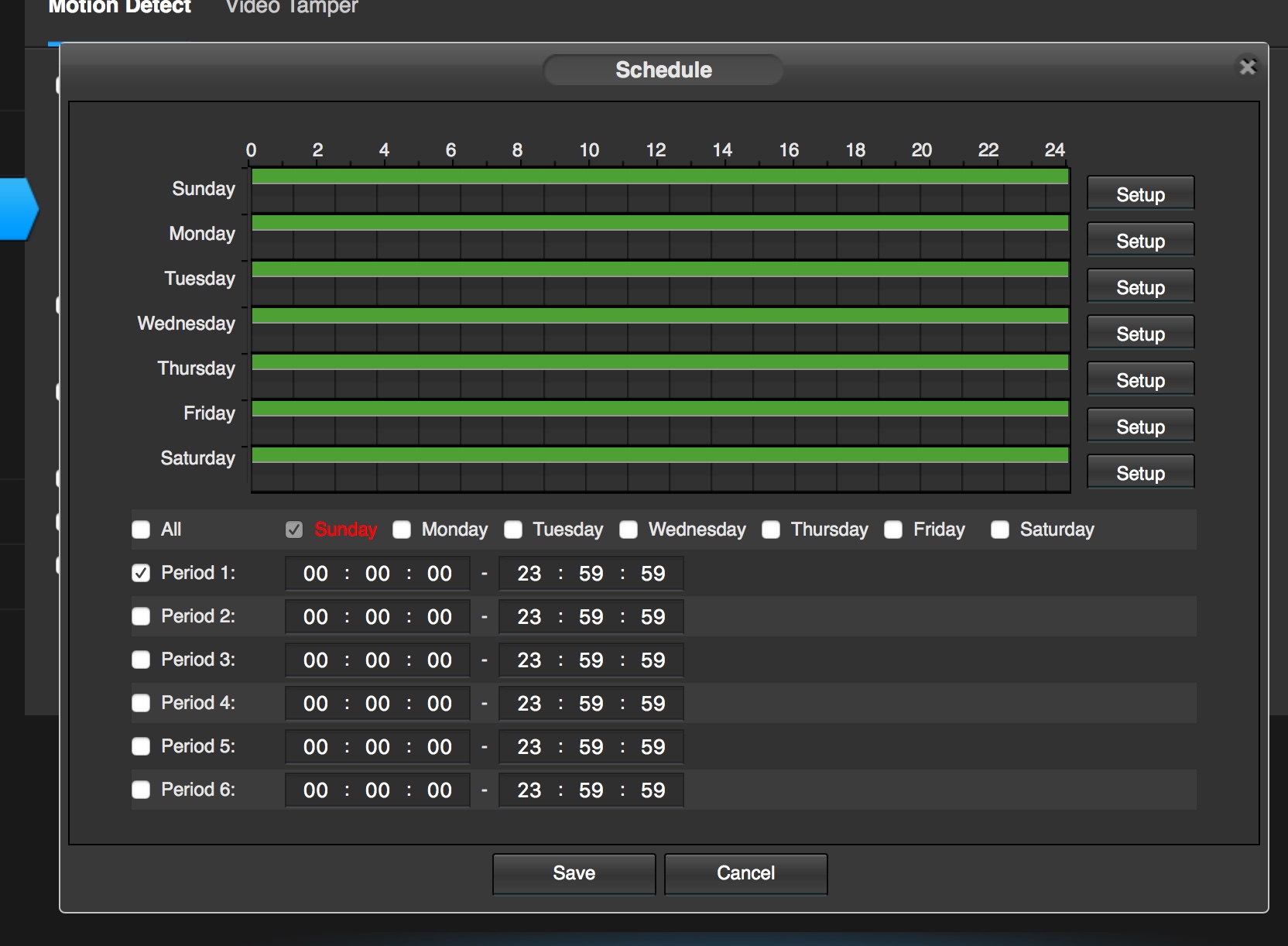Enable the Thursday checkbox
1288x946 pixels.
[771, 530]
